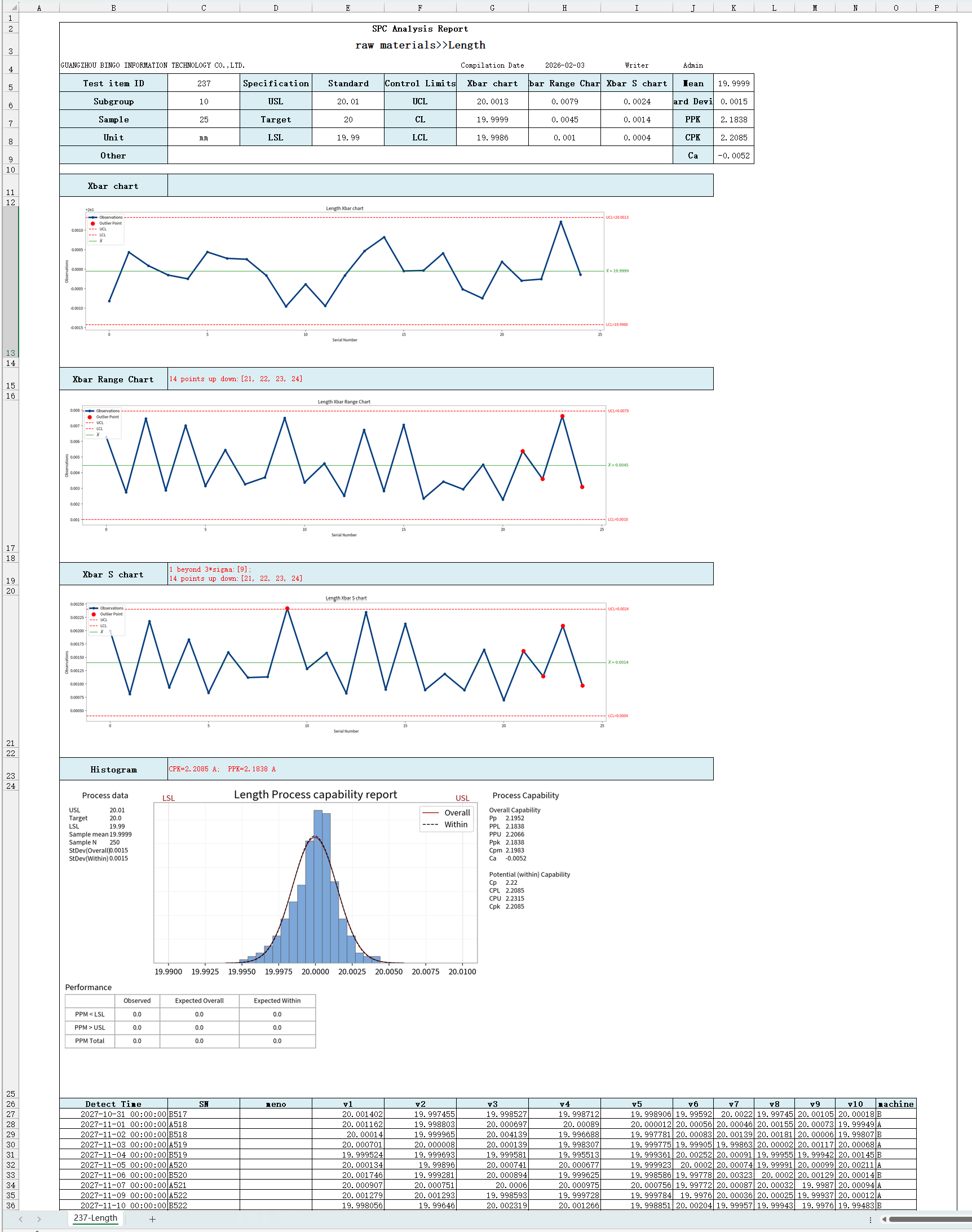972x1232 pixels.
Task: Select the Xbar Range Chart section header cell
Action: 113,379
